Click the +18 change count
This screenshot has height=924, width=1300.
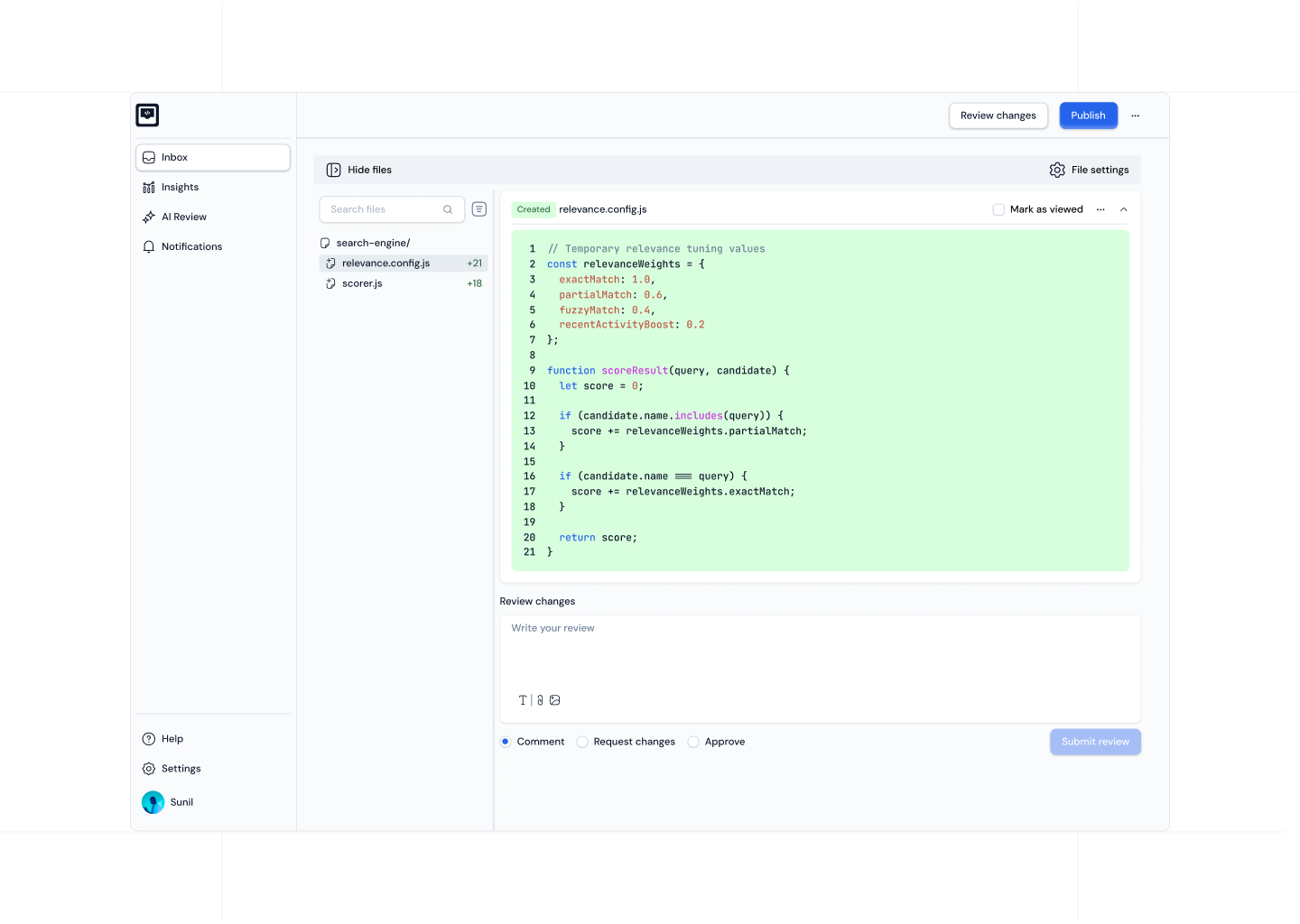point(475,283)
